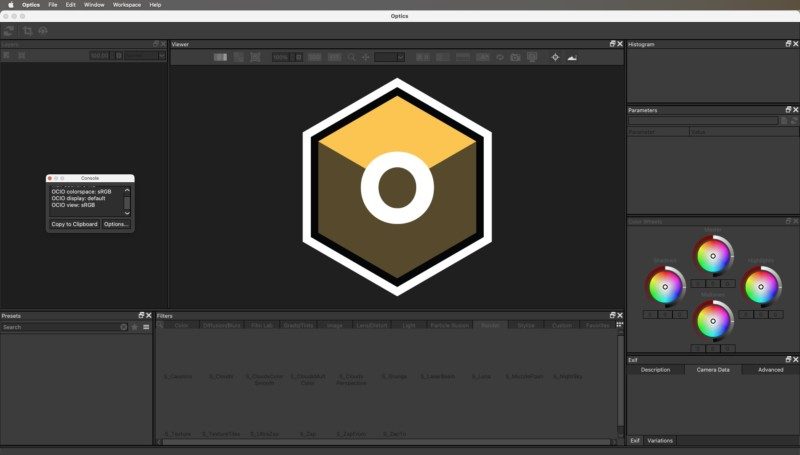
Task: Click the Highlights color wheel
Action: pyautogui.click(x=761, y=287)
